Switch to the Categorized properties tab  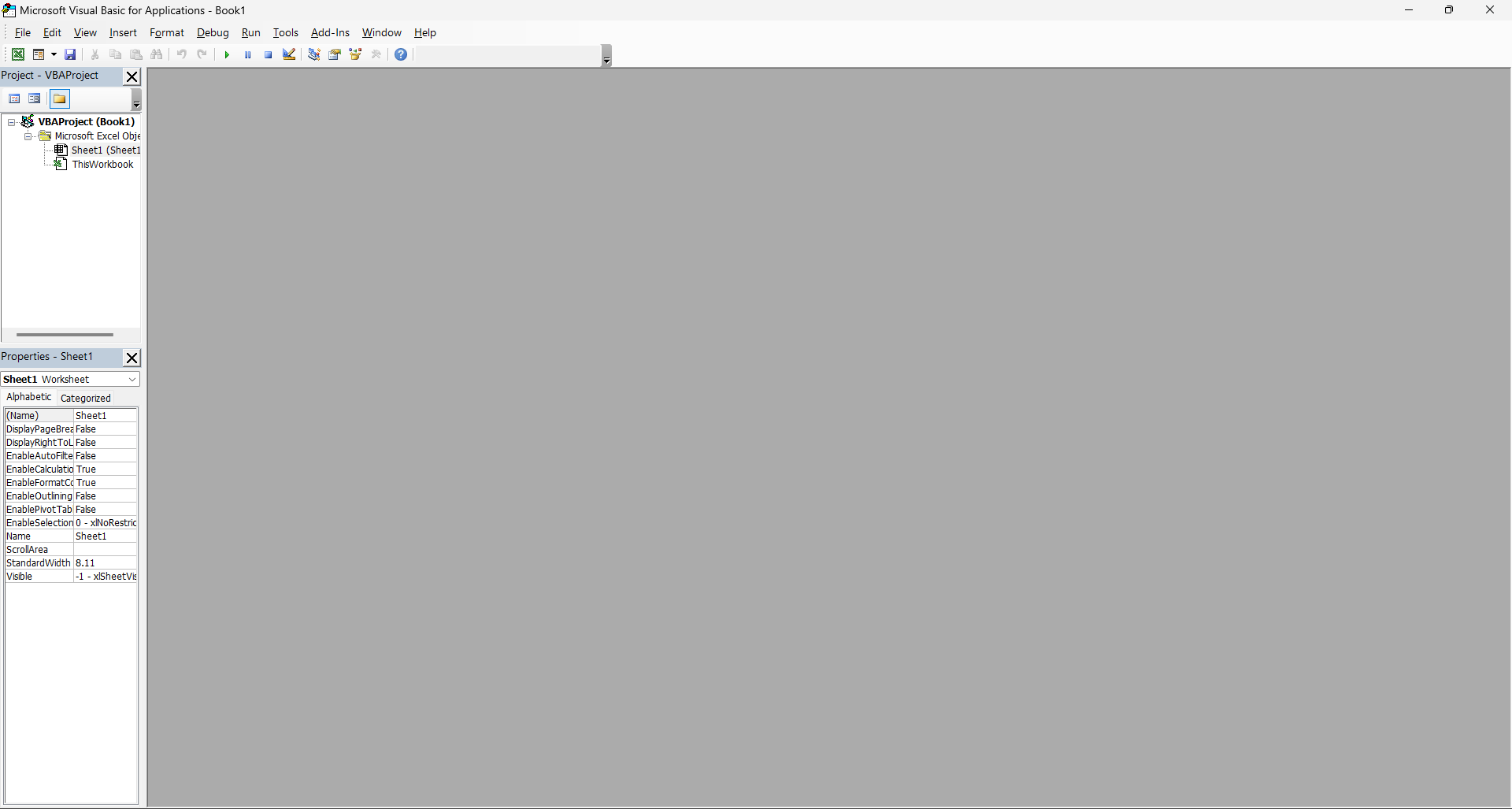85,398
